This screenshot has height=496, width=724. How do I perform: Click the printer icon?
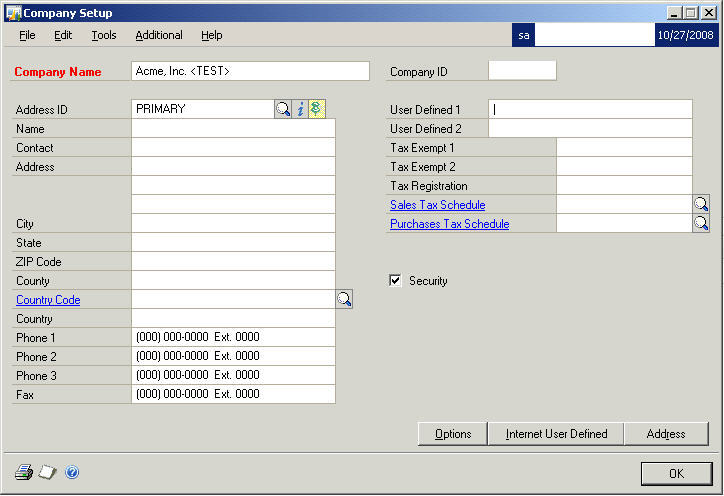tap(24, 472)
